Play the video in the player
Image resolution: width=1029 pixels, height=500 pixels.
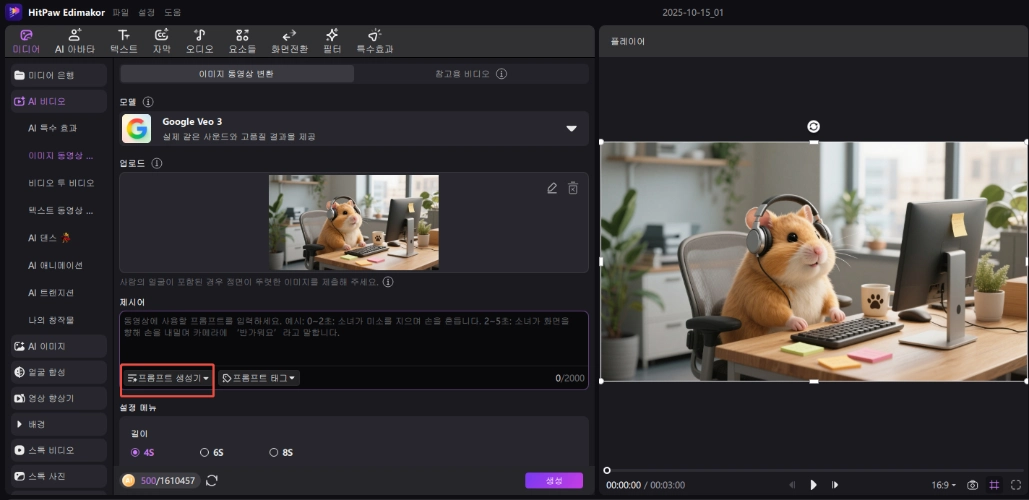(813, 485)
